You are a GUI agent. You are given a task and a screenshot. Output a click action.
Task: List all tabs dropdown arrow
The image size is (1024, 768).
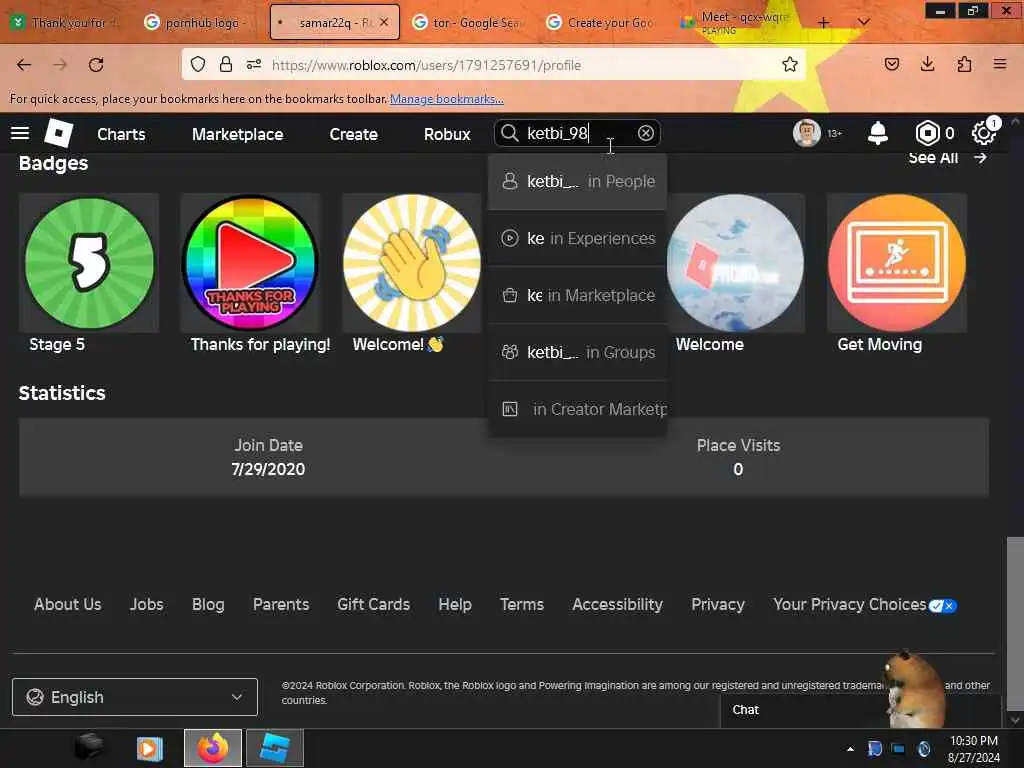click(863, 22)
